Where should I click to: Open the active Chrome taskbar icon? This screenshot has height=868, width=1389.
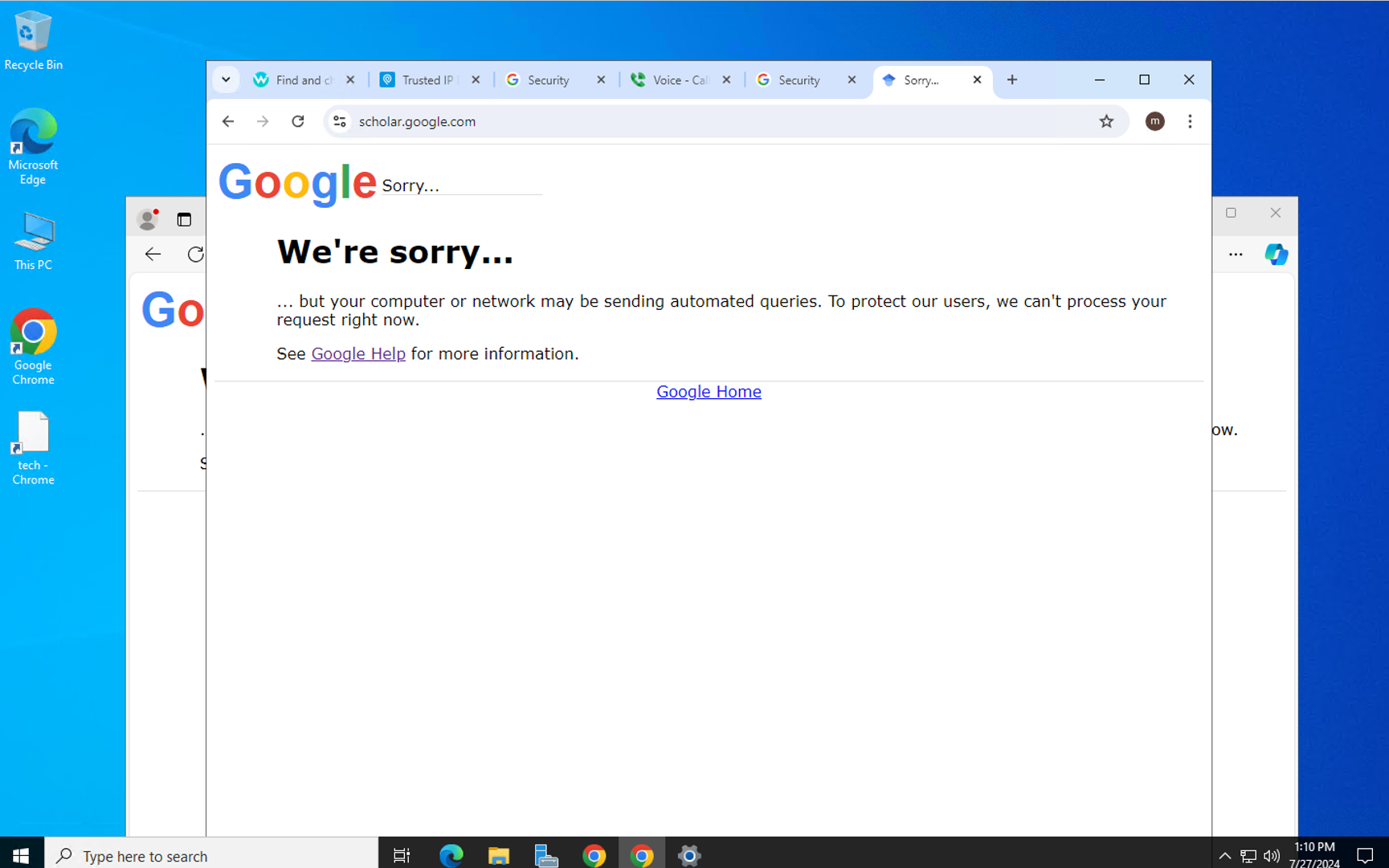pyautogui.click(x=642, y=855)
